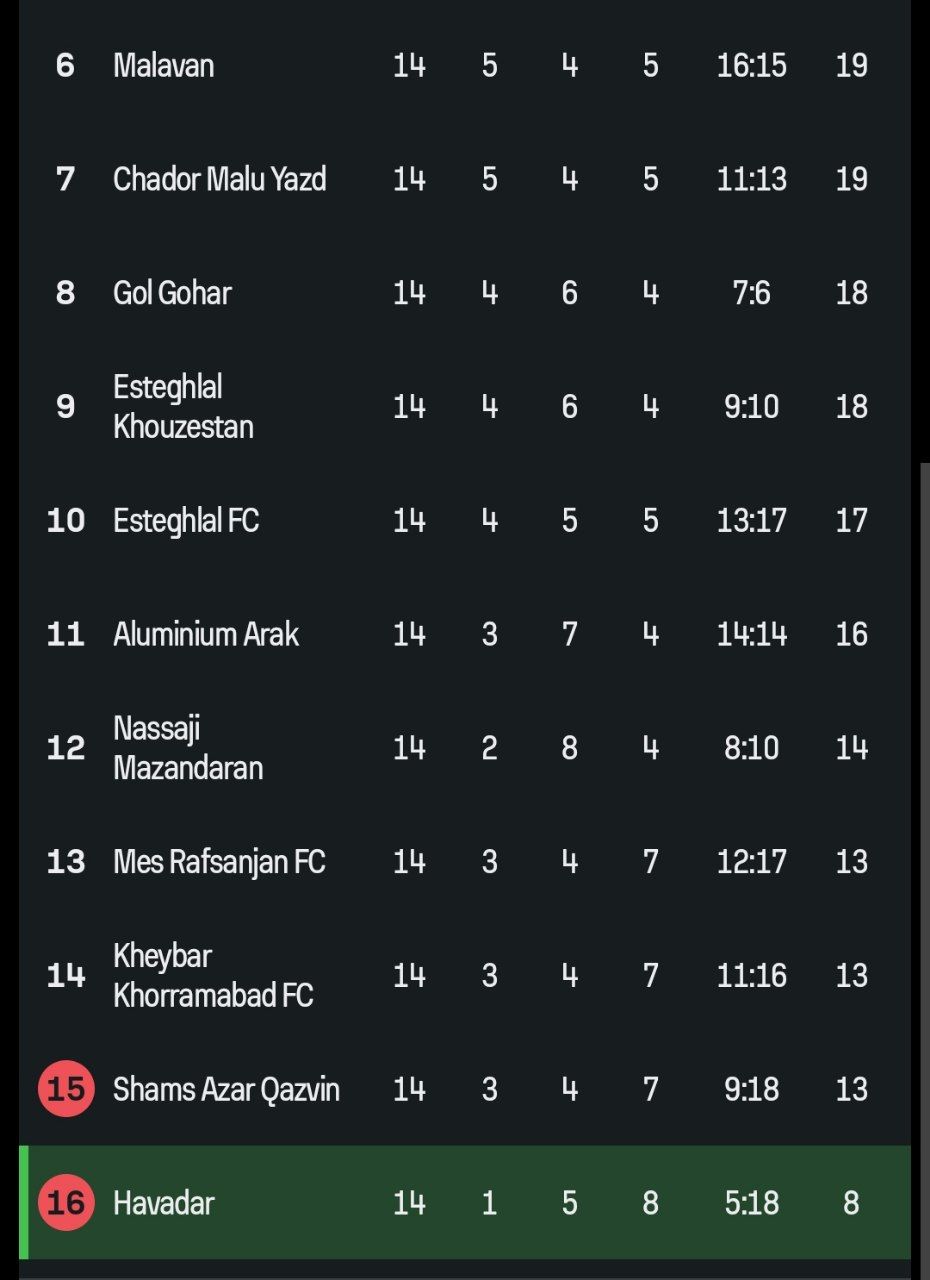930x1280 pixels.
Task: Click the red 15 relegation badge
Action: click(66, 1088)
